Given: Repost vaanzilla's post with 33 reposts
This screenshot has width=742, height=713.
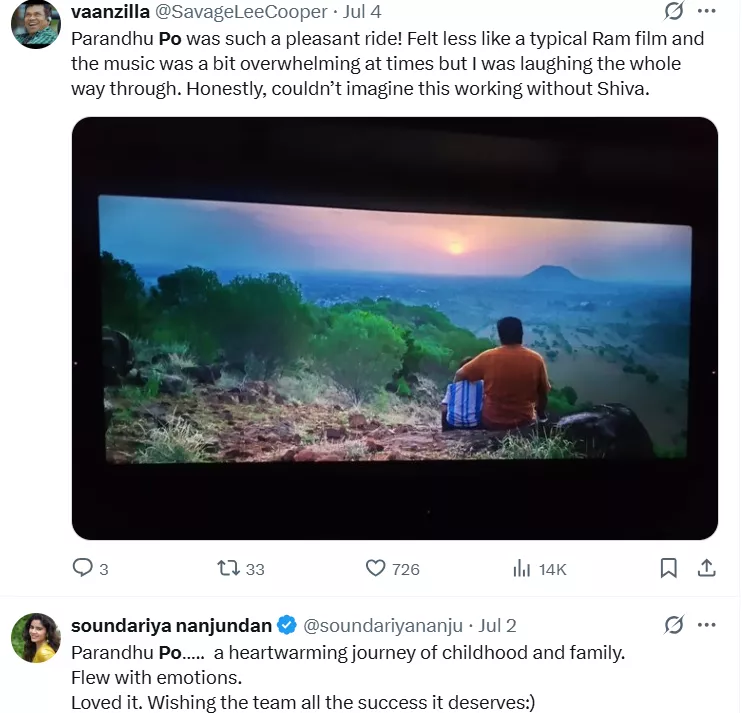Looking at the screenshot, I should [229, 568].
